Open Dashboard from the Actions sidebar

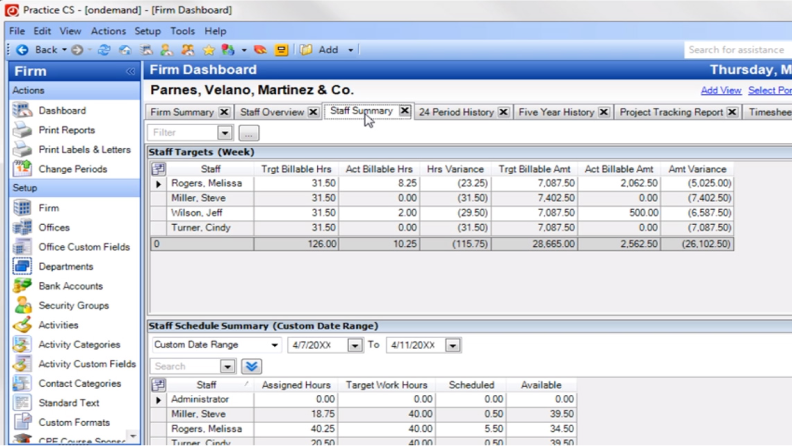61,111
